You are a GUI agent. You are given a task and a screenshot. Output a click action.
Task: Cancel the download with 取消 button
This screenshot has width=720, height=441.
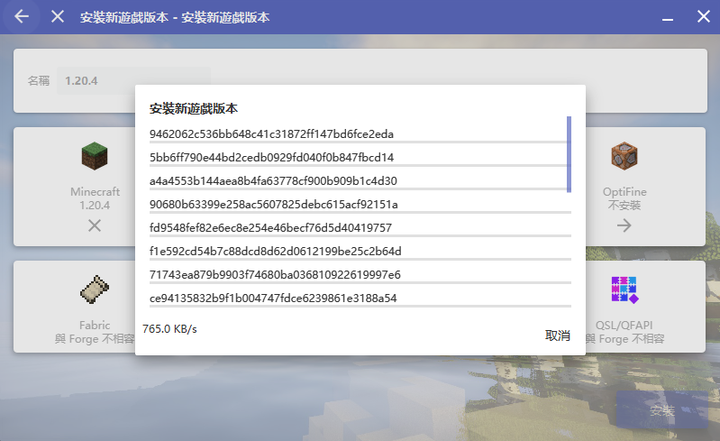tap(557, 336)
